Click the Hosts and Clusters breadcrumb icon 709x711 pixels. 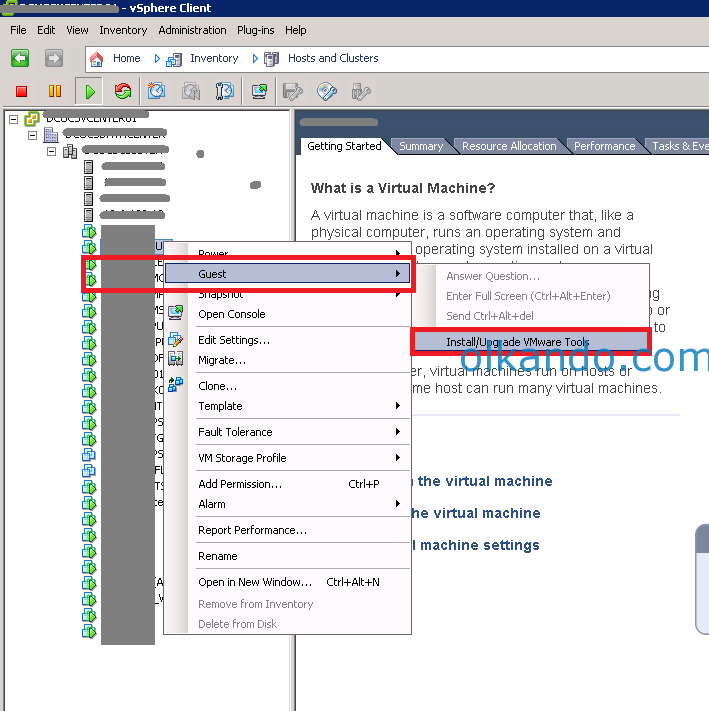tap(271, 59)
